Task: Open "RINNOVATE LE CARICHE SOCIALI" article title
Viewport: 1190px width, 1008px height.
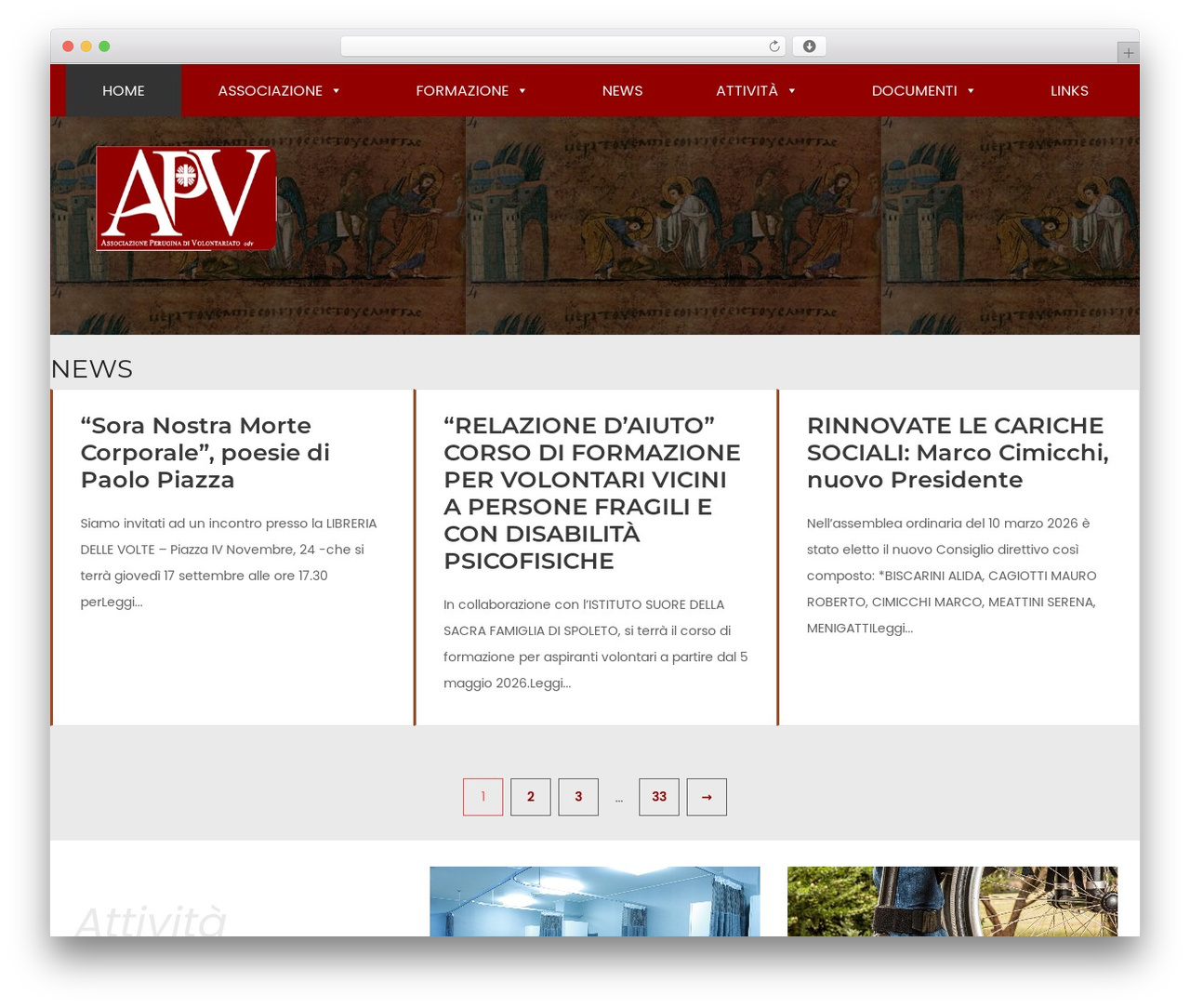Action: pyautogui.click(x=958, y=453)
